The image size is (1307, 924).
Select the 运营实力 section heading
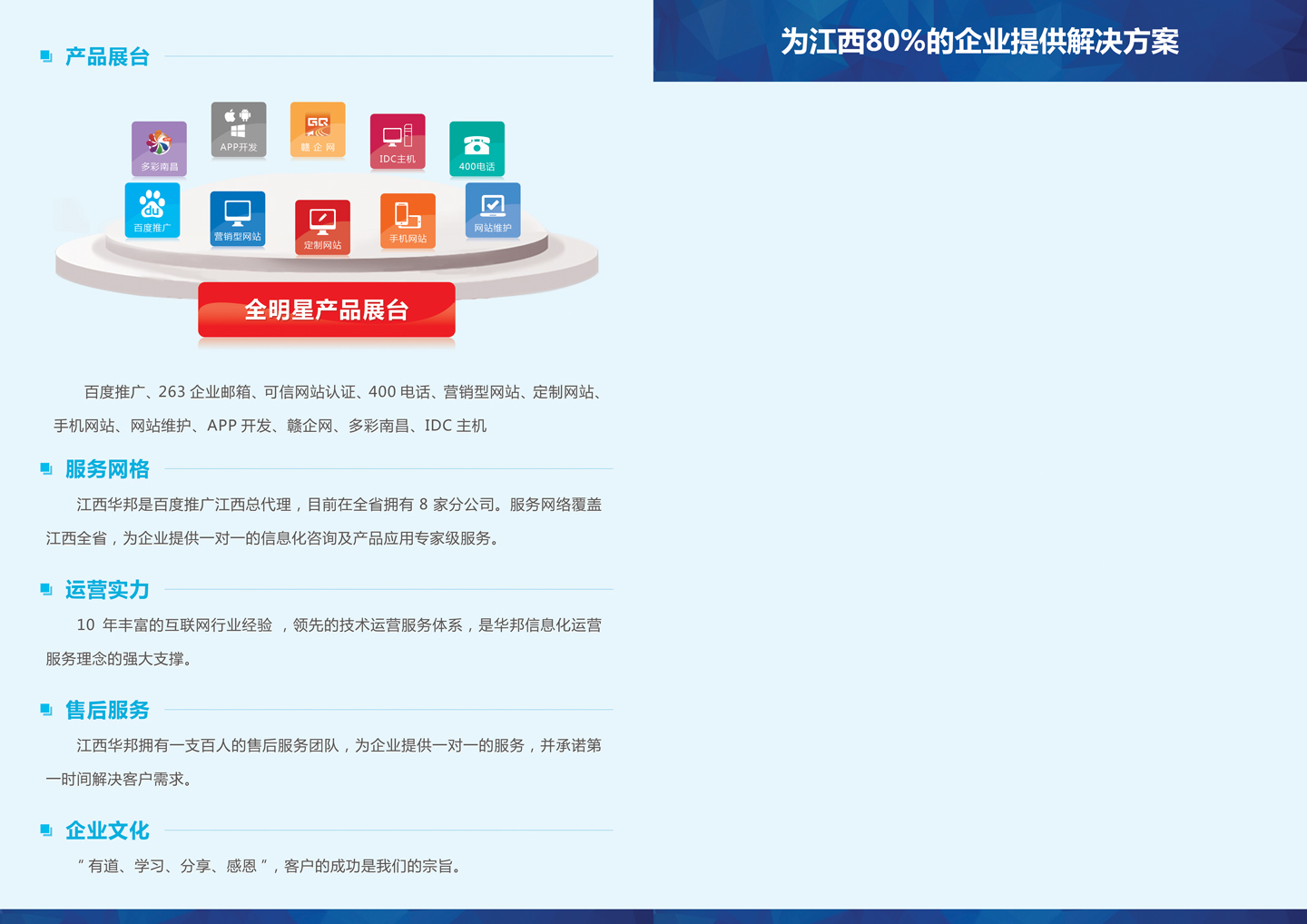[107, 590]
